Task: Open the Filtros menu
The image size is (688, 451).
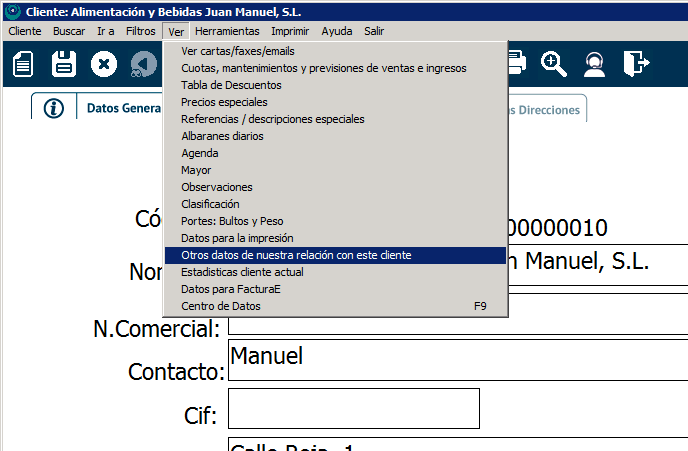Action: click(140, 31)
